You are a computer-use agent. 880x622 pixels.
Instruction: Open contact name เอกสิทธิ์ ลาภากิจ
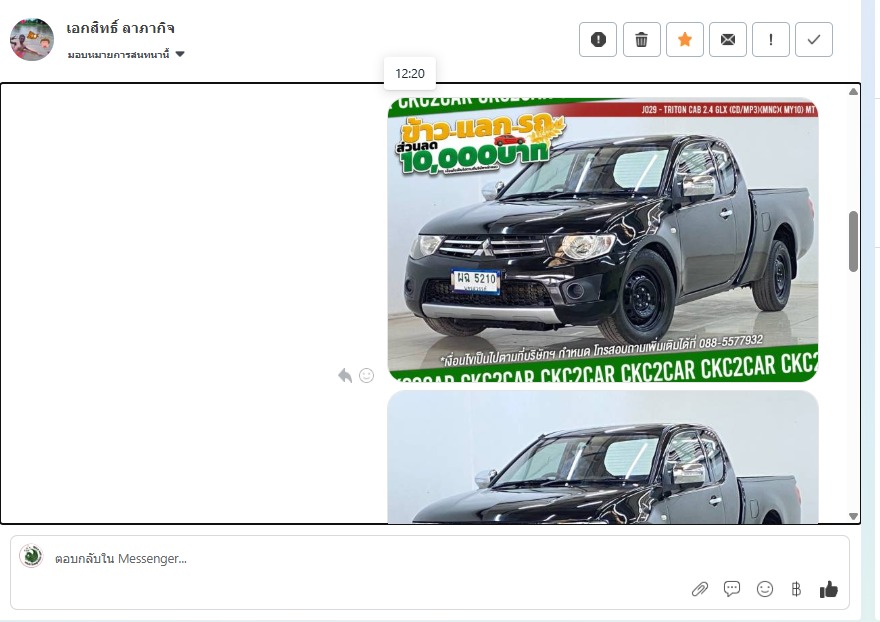pyautogui.click(x=120, y=28)
